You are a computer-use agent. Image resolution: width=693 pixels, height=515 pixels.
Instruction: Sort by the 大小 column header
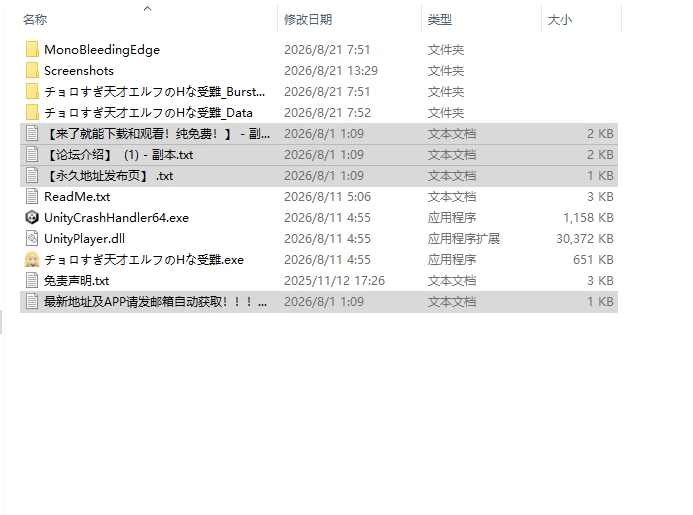tap(560, 20)
